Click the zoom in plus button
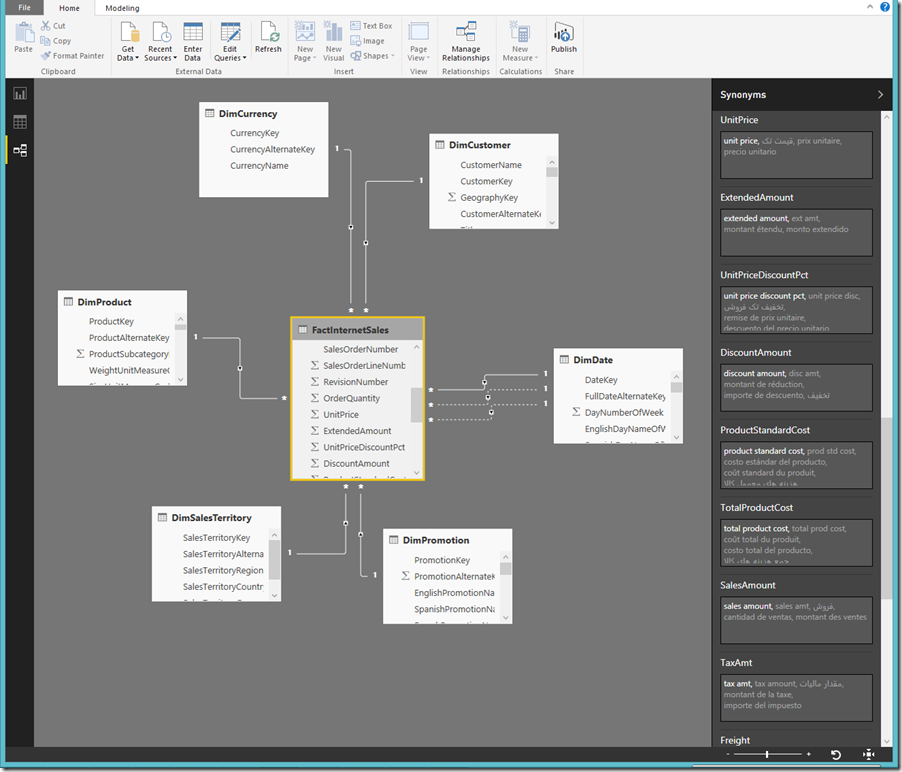Screen dimensions: 902x772 tap(808, 754)
